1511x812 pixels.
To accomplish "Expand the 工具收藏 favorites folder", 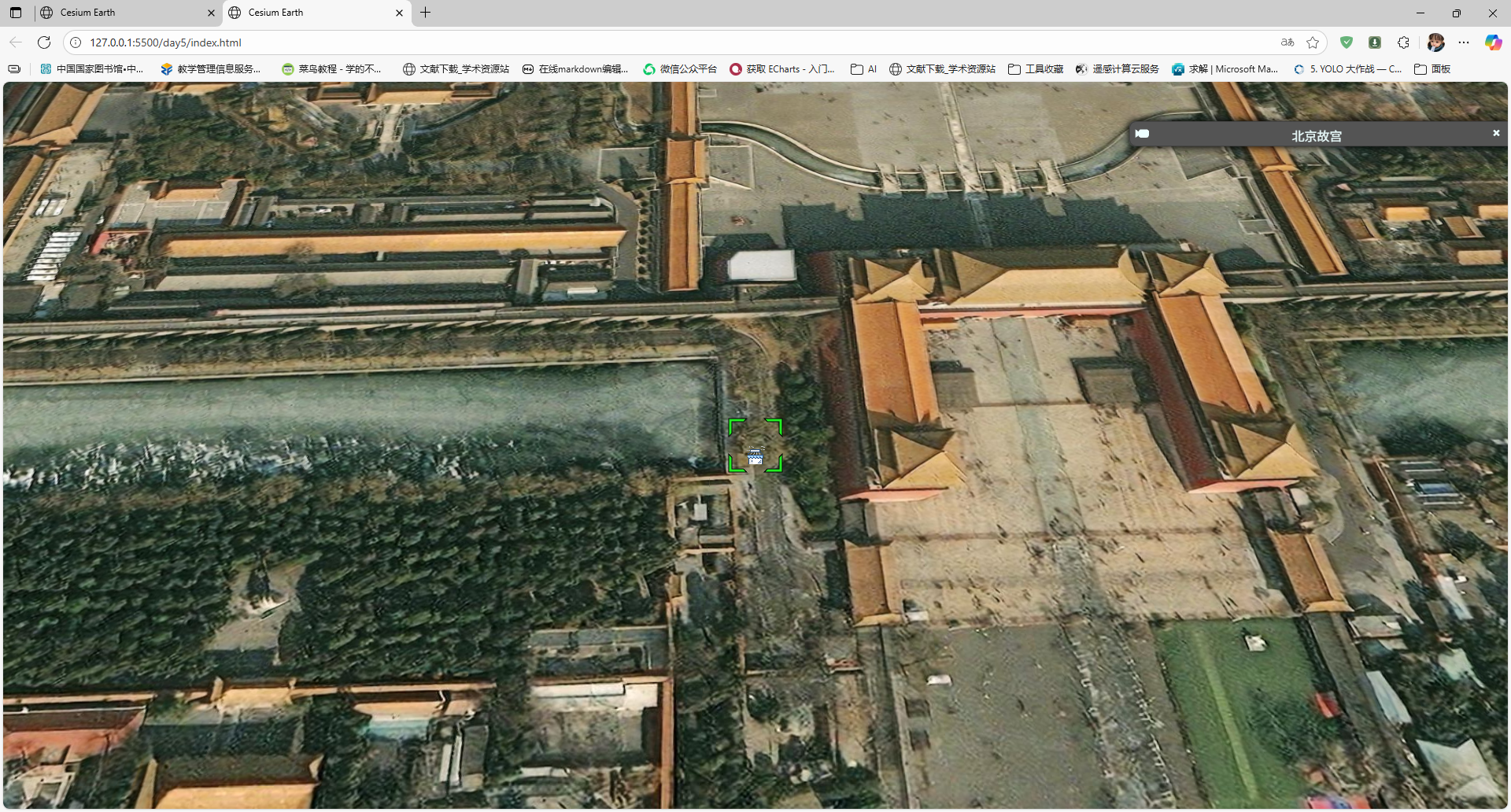I will pyautogui.click(x=1036, y=69).
